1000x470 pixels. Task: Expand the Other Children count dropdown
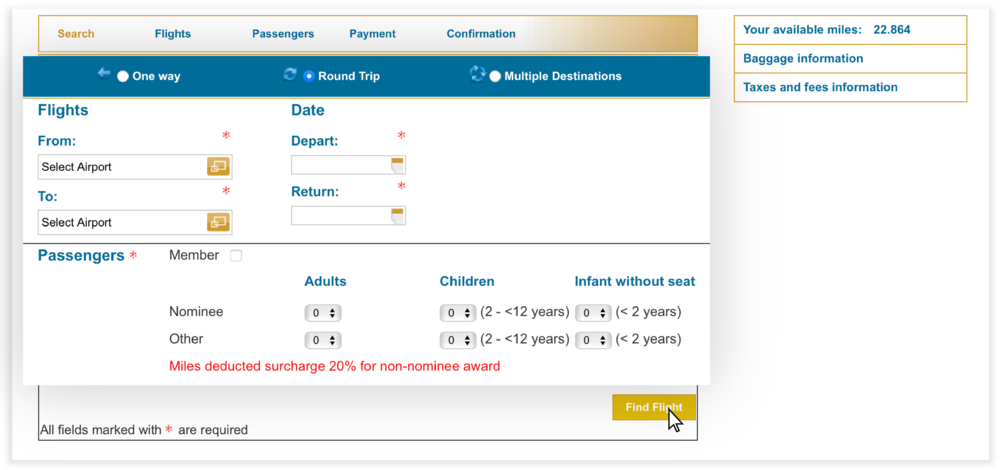click(x=458, y=340)
